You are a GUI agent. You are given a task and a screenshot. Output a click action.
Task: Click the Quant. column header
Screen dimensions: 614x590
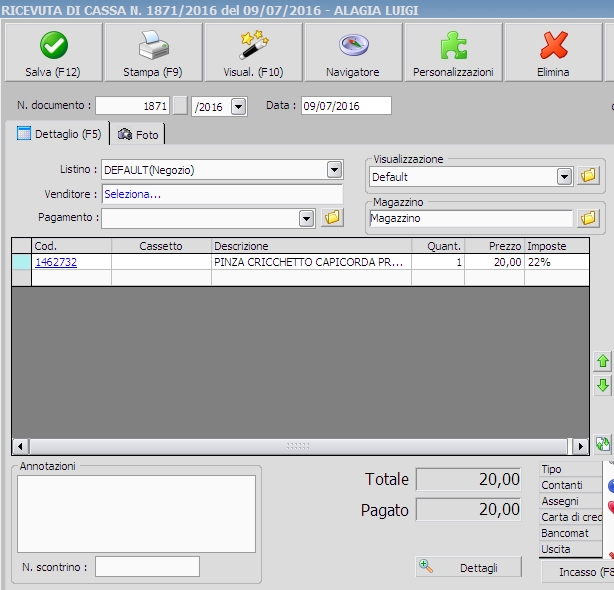point(438,246)
